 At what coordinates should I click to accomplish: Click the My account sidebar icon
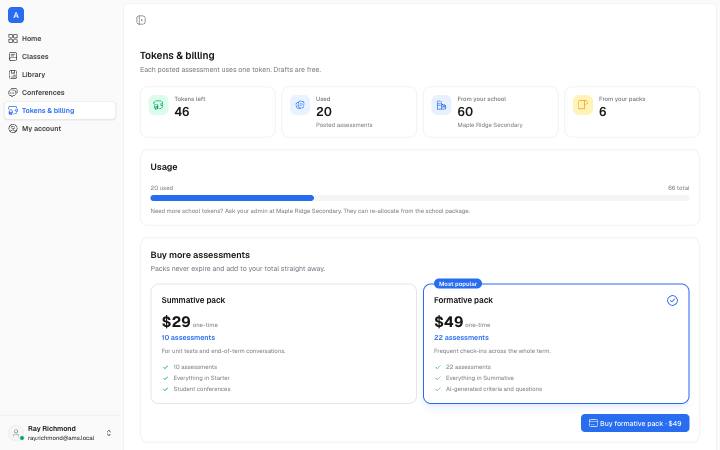point(13,129)
